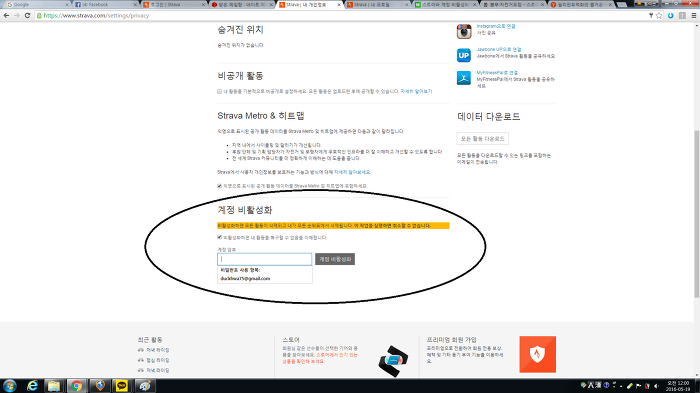The width and height of the screenshot is (700, 393).
Task: Click the orange Strava premium shield image
Action: [538, 354]
